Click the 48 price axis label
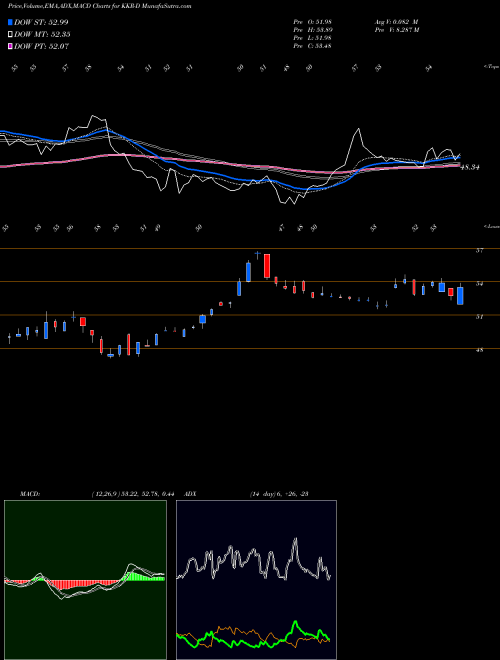Image resolution: width=500 pixels, height=660 pixels. click(x=479, y=350)
